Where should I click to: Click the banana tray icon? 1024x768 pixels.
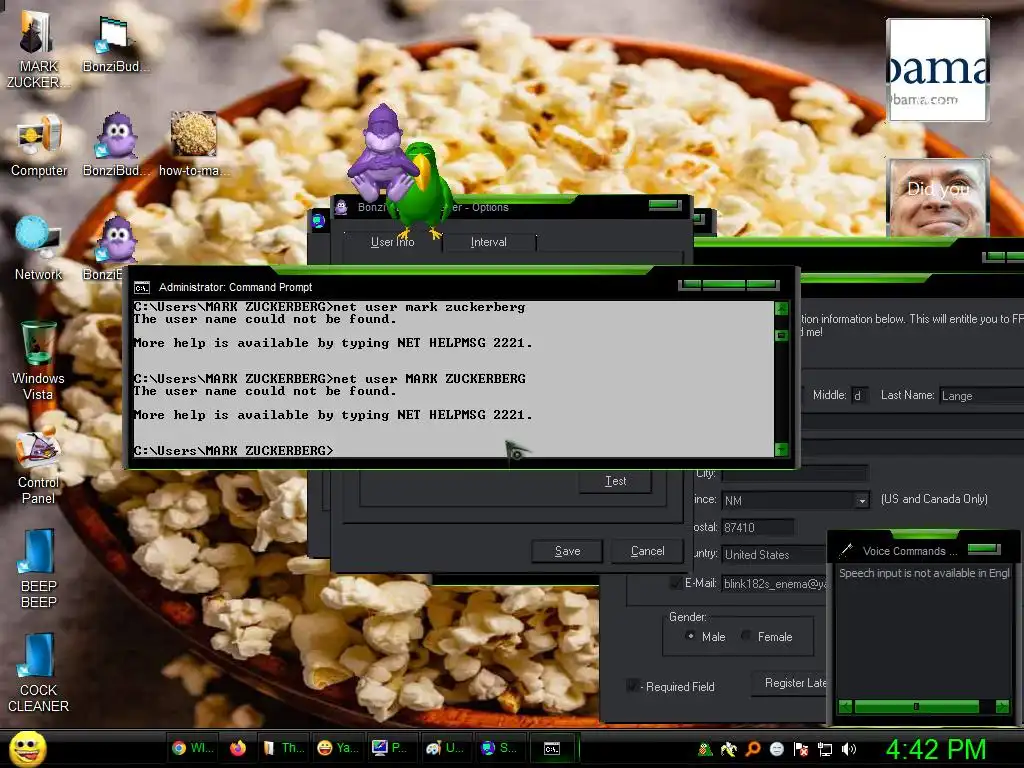(729, 749)
